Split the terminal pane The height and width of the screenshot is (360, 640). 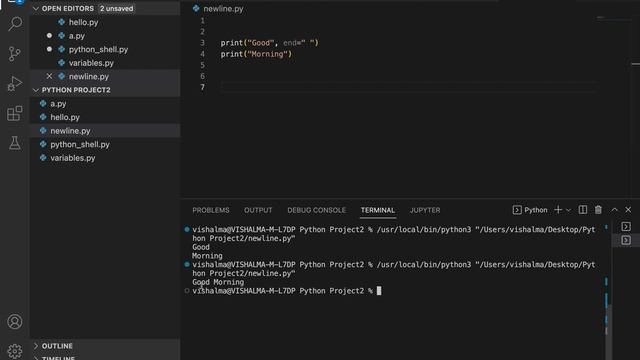tap(583, 210)
